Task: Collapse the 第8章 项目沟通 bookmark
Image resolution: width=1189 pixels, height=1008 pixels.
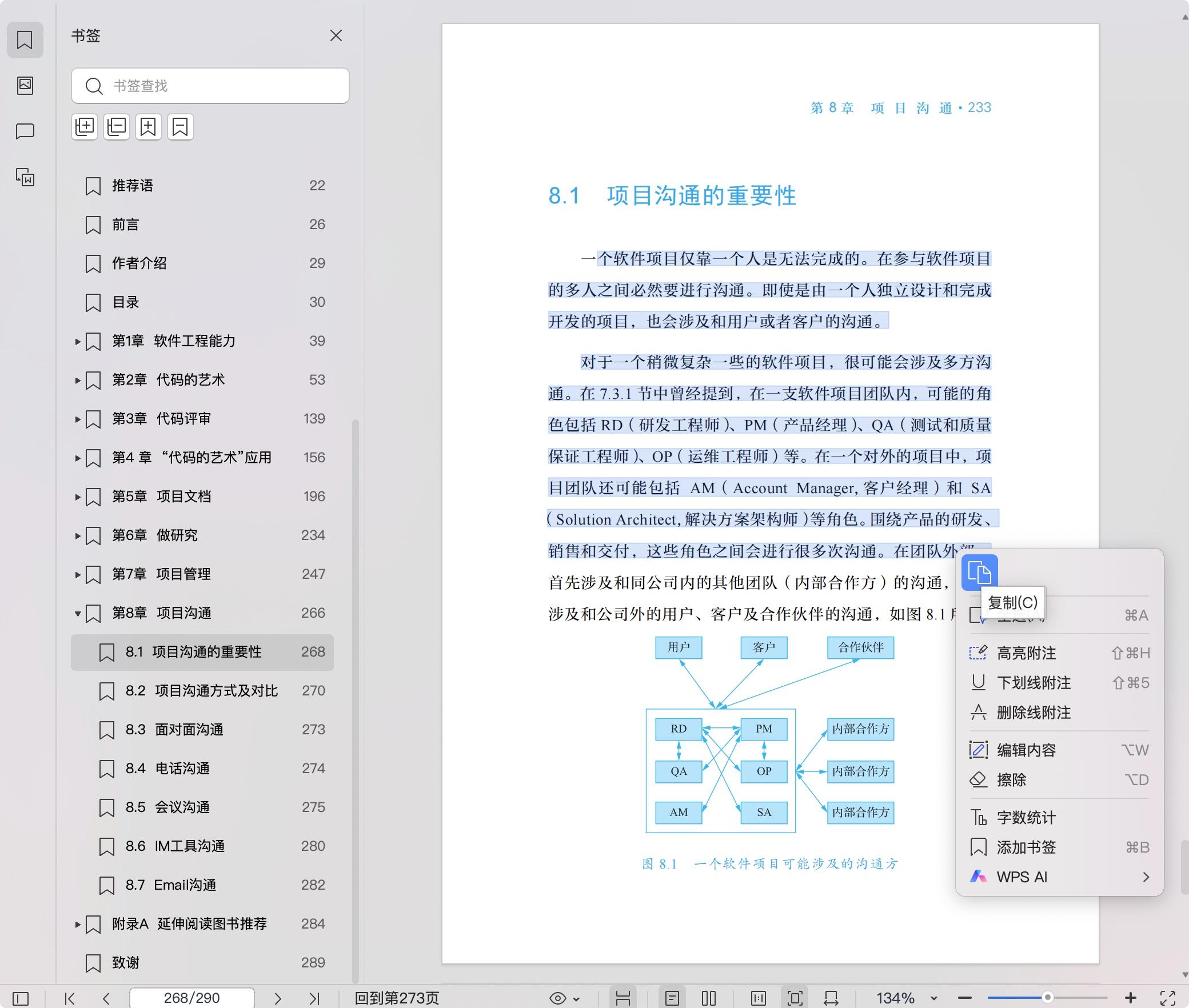Action: coord(78,614)
